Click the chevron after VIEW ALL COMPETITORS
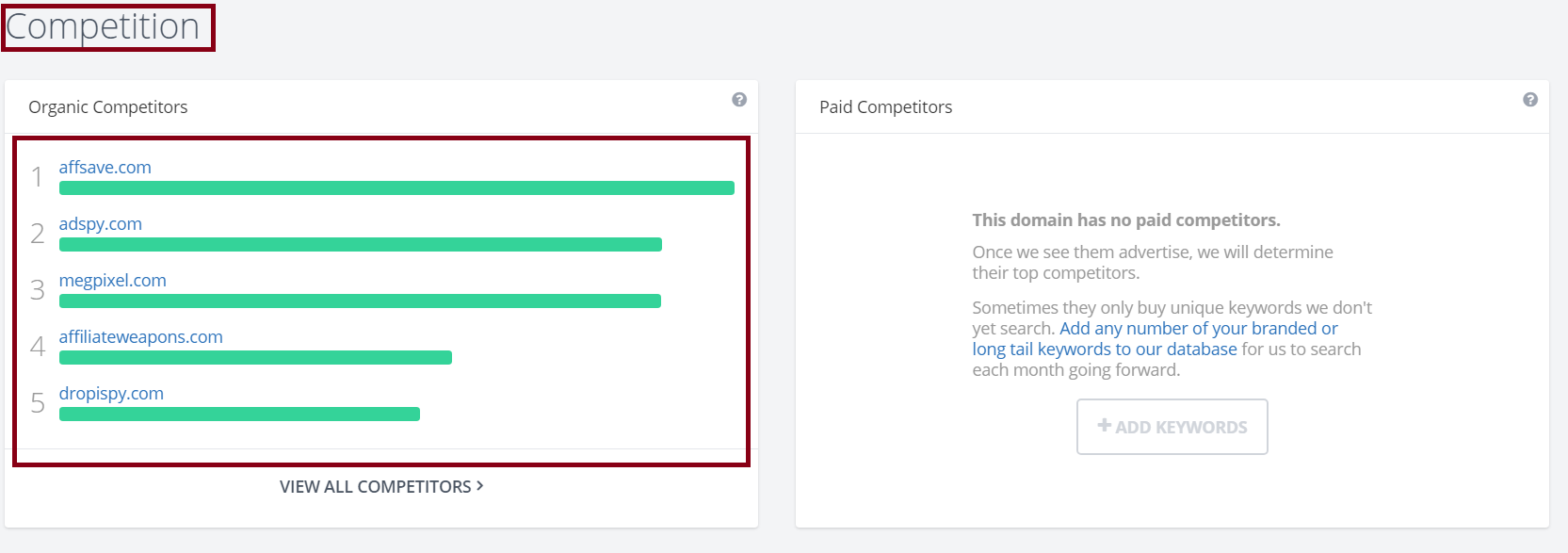Image resolution: width=1568 pixels, height=553 pixels. coord(480,486)
